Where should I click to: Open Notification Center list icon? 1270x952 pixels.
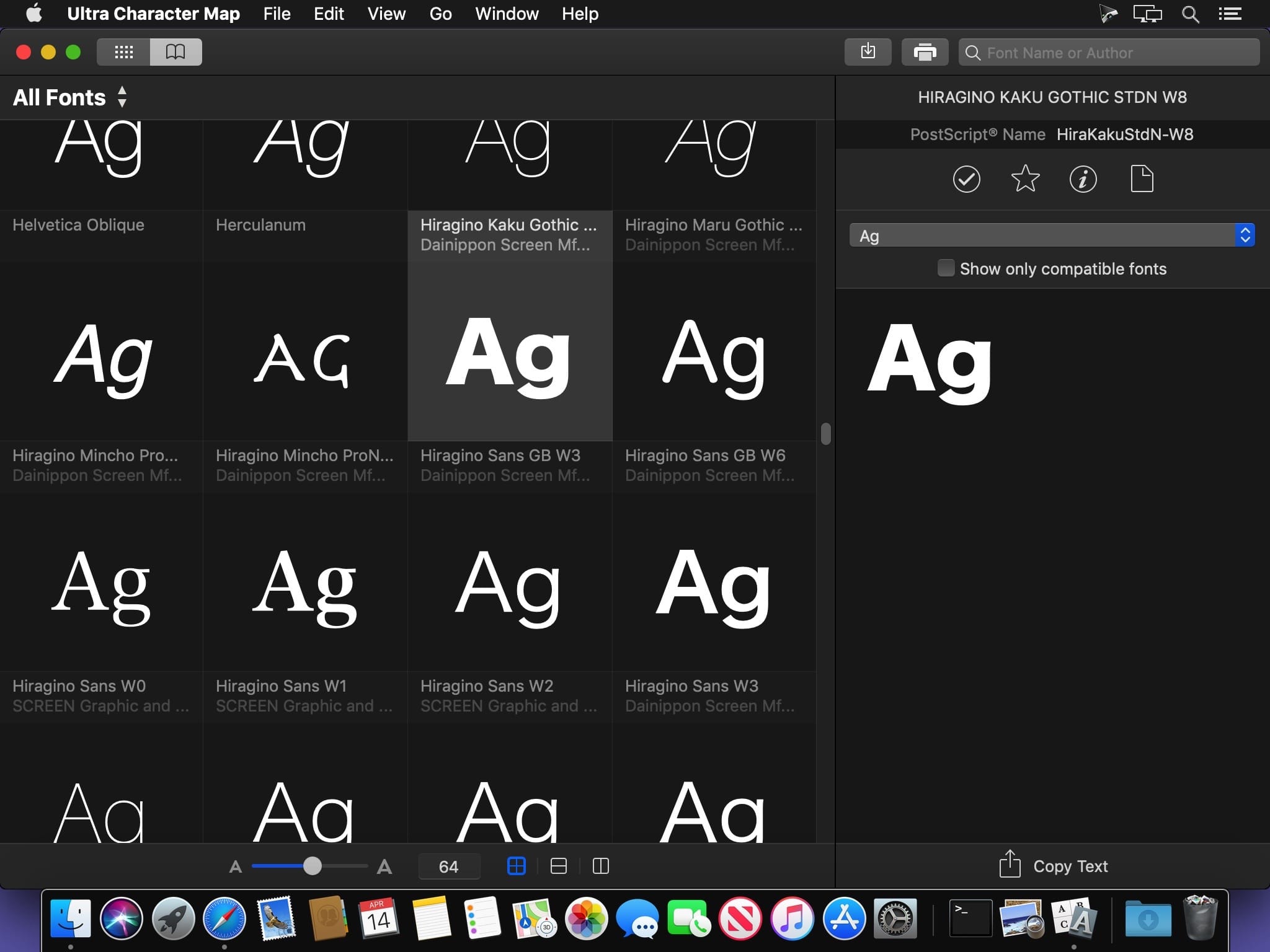pyautogui.click(x=1230, y=14)
